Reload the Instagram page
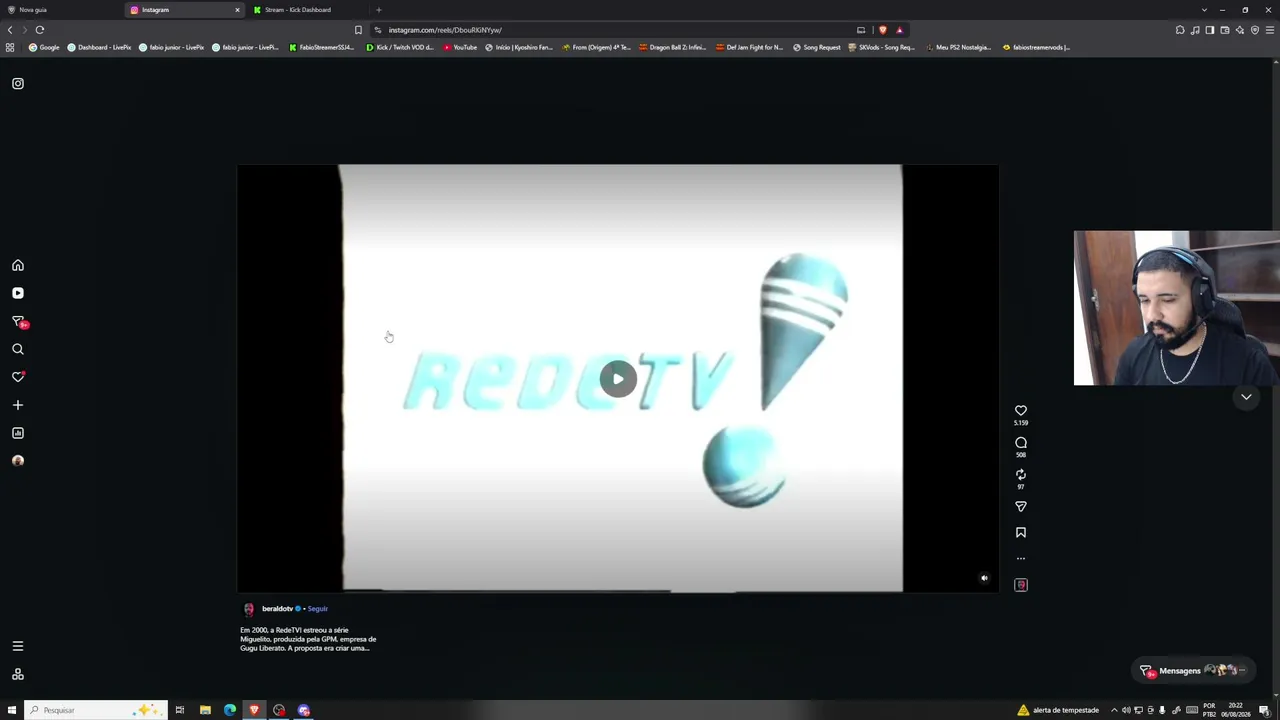 pos(40,30)
